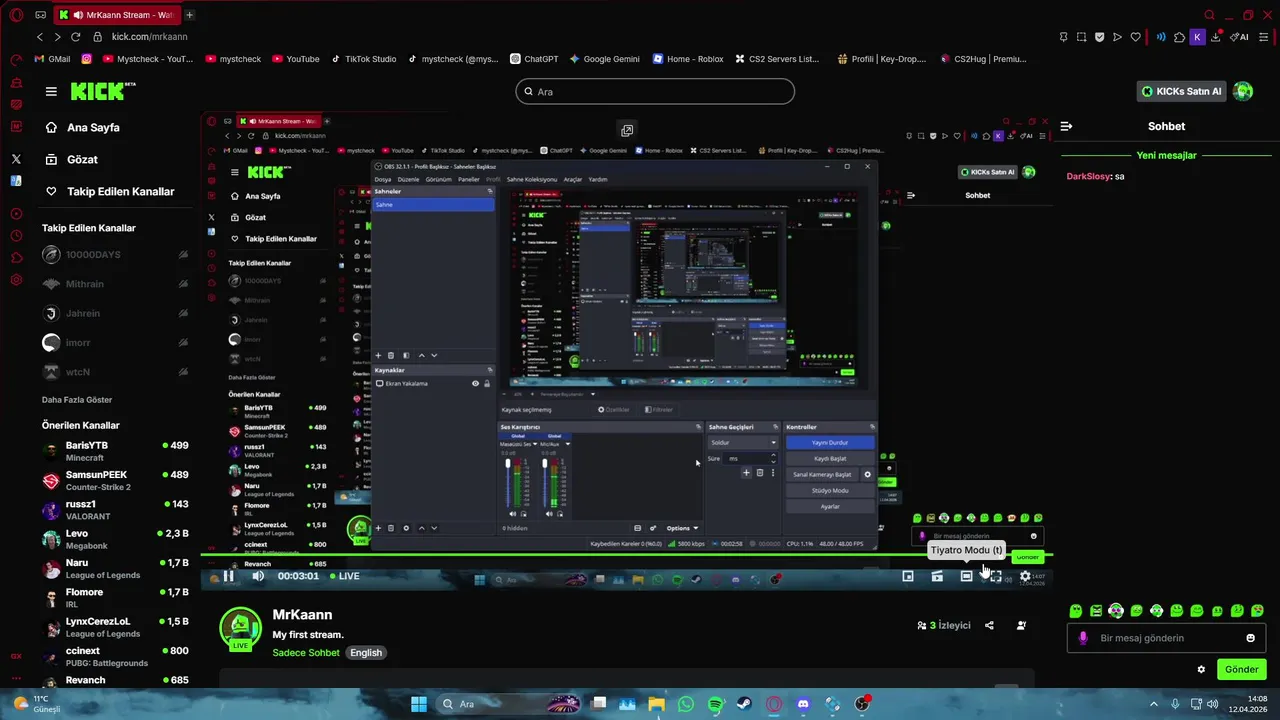The width and height of the screenshot is (1280, 720).
Task: Switch the player to fullscreen
Action: click(x=996, y=576)
